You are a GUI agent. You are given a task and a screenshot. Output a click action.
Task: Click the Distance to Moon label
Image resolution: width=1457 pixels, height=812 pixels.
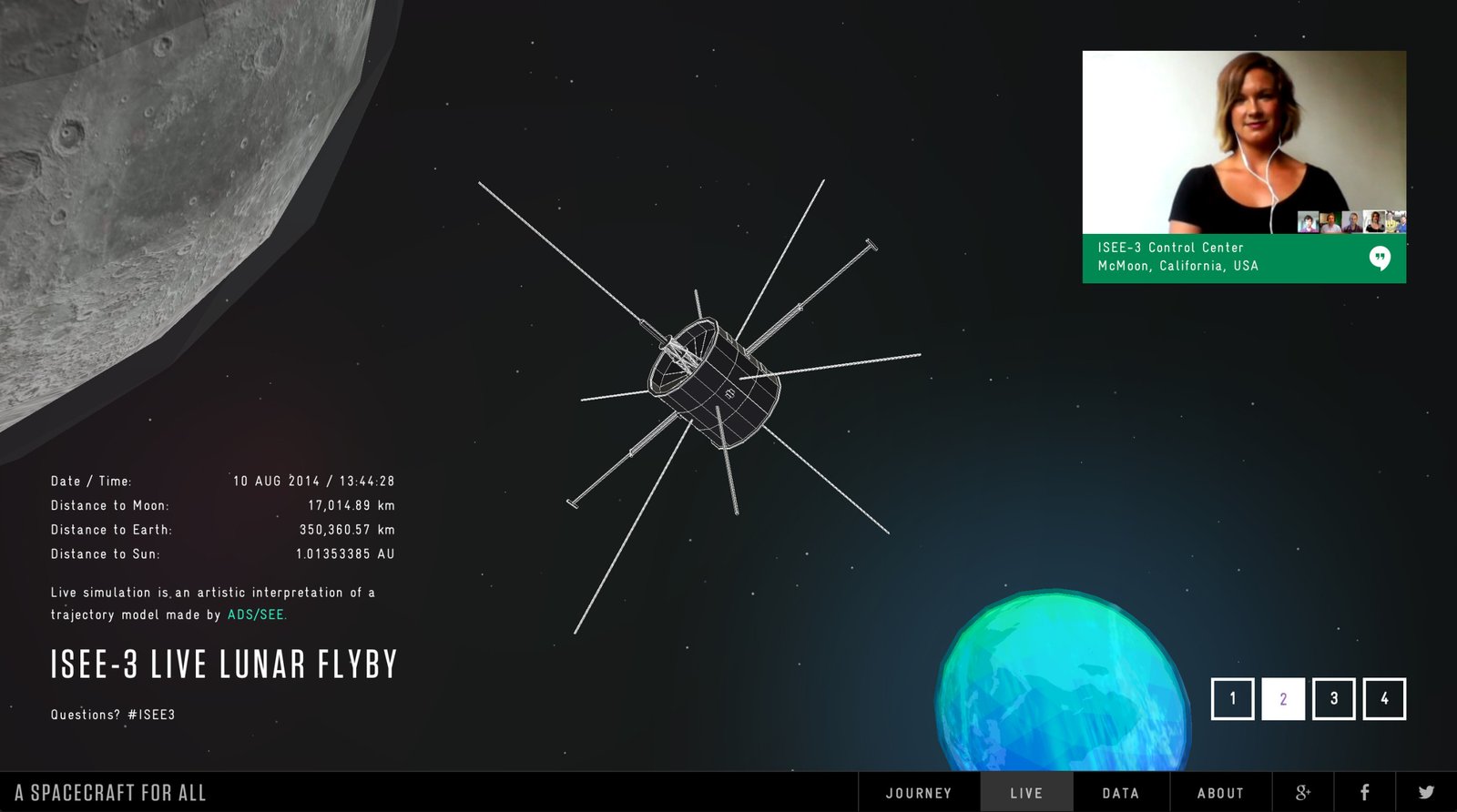(110, 505)
